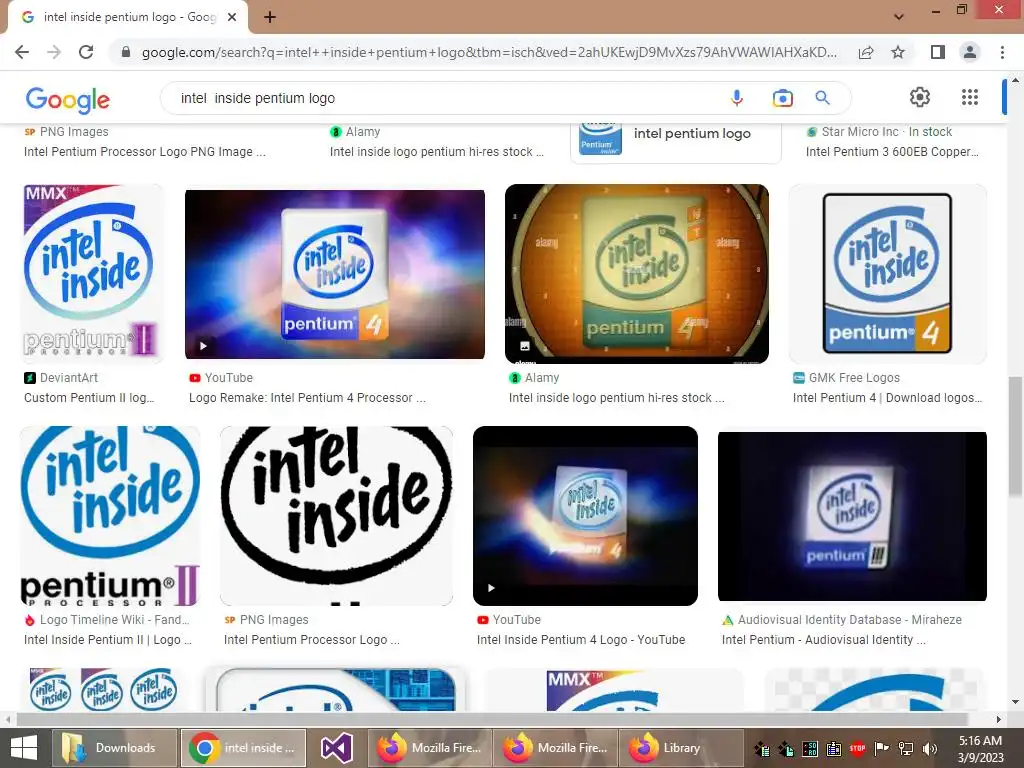Open the Logo Remake Pentium 4 video thumbnail

(335, 274)
